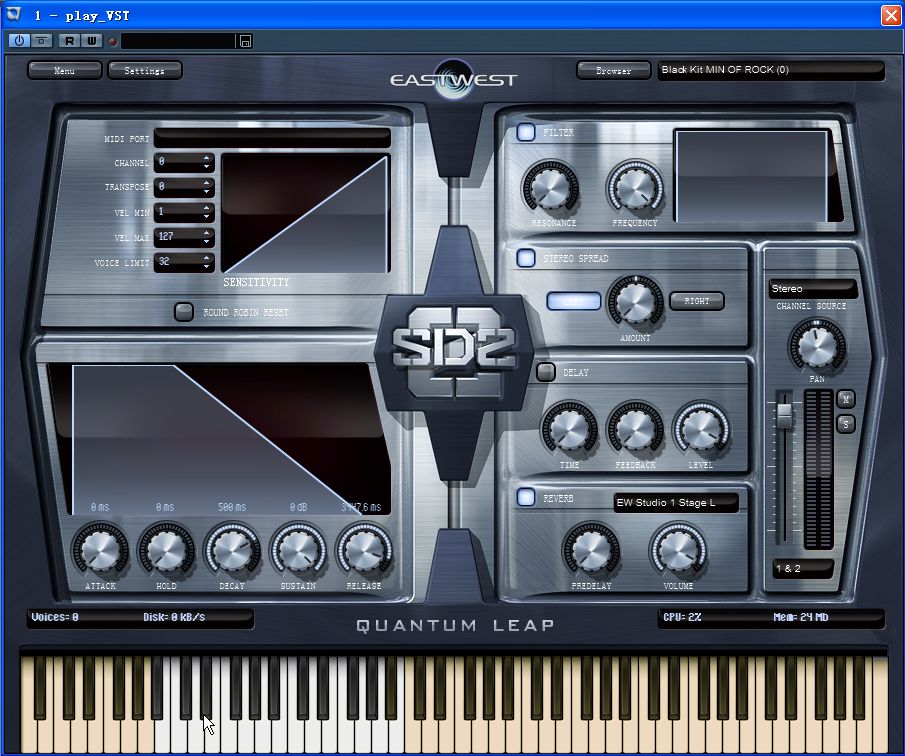Screen dimensions: 905x756
Task: Click the Mem: 24 Mb status readout
Action: click(x=801, y=617)
